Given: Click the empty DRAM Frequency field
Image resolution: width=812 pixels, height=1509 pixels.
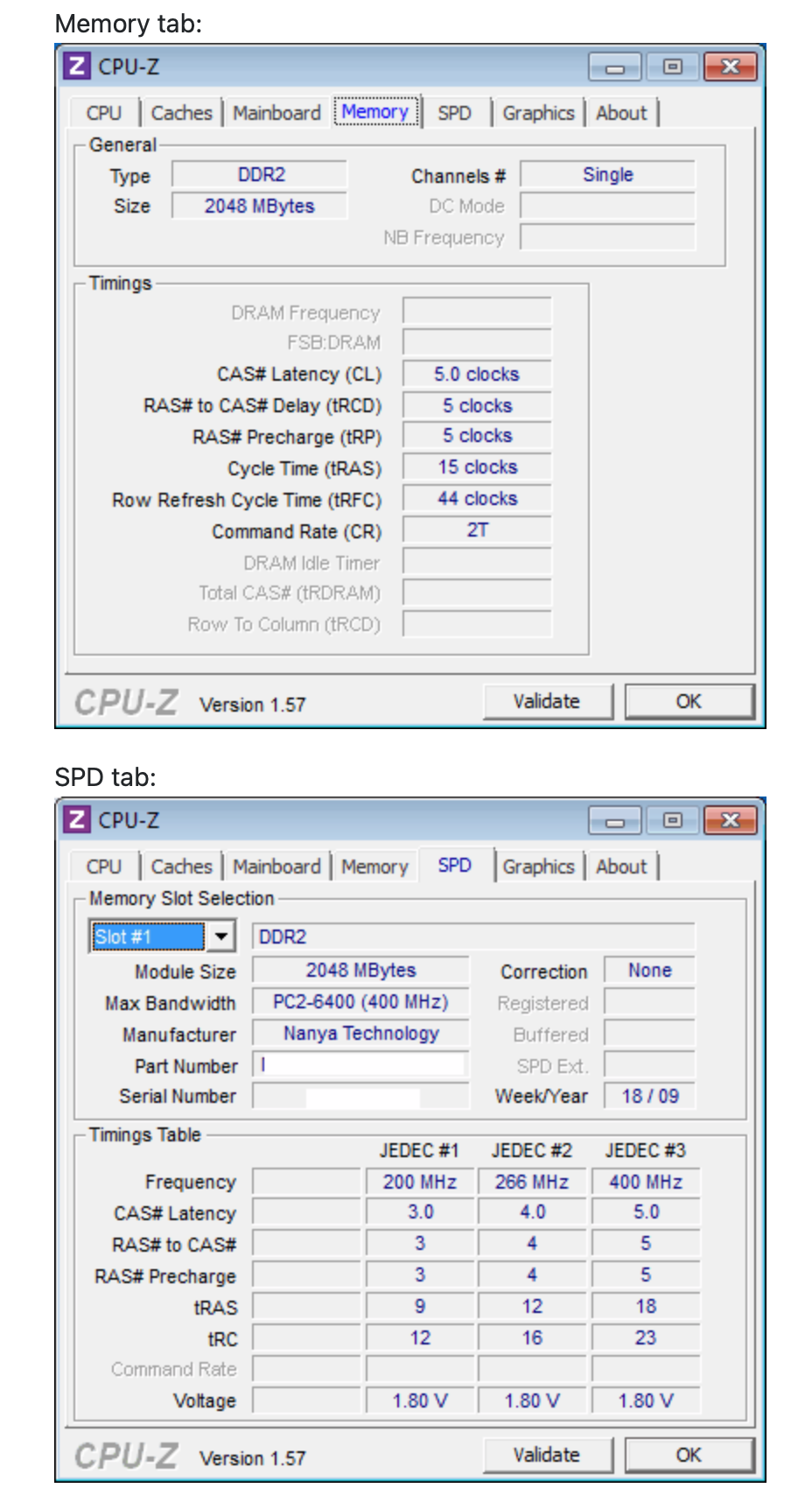Looking at the screenshot, I should point(477,312).
